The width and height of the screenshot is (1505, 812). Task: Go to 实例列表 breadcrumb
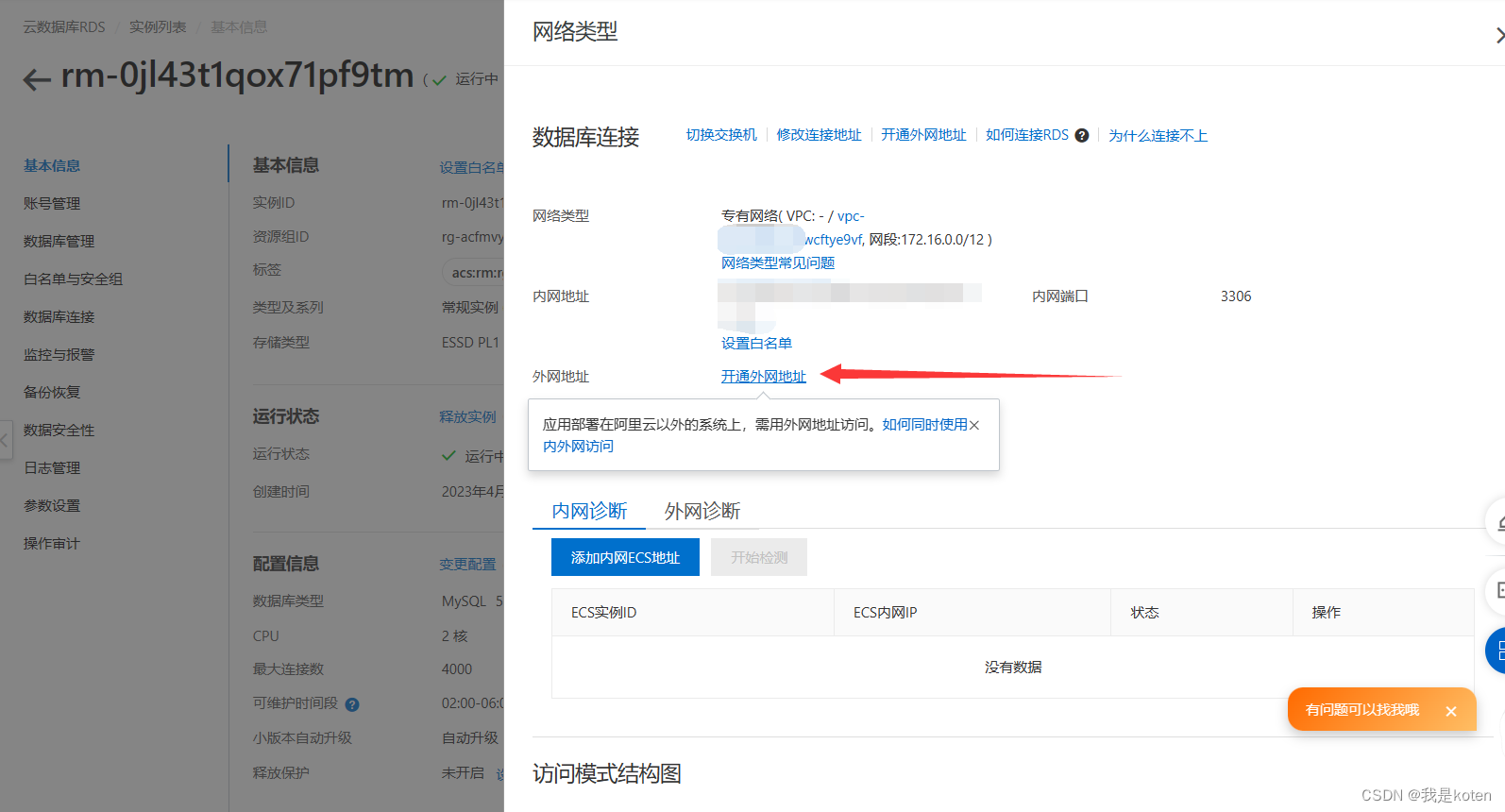[158, 27]
